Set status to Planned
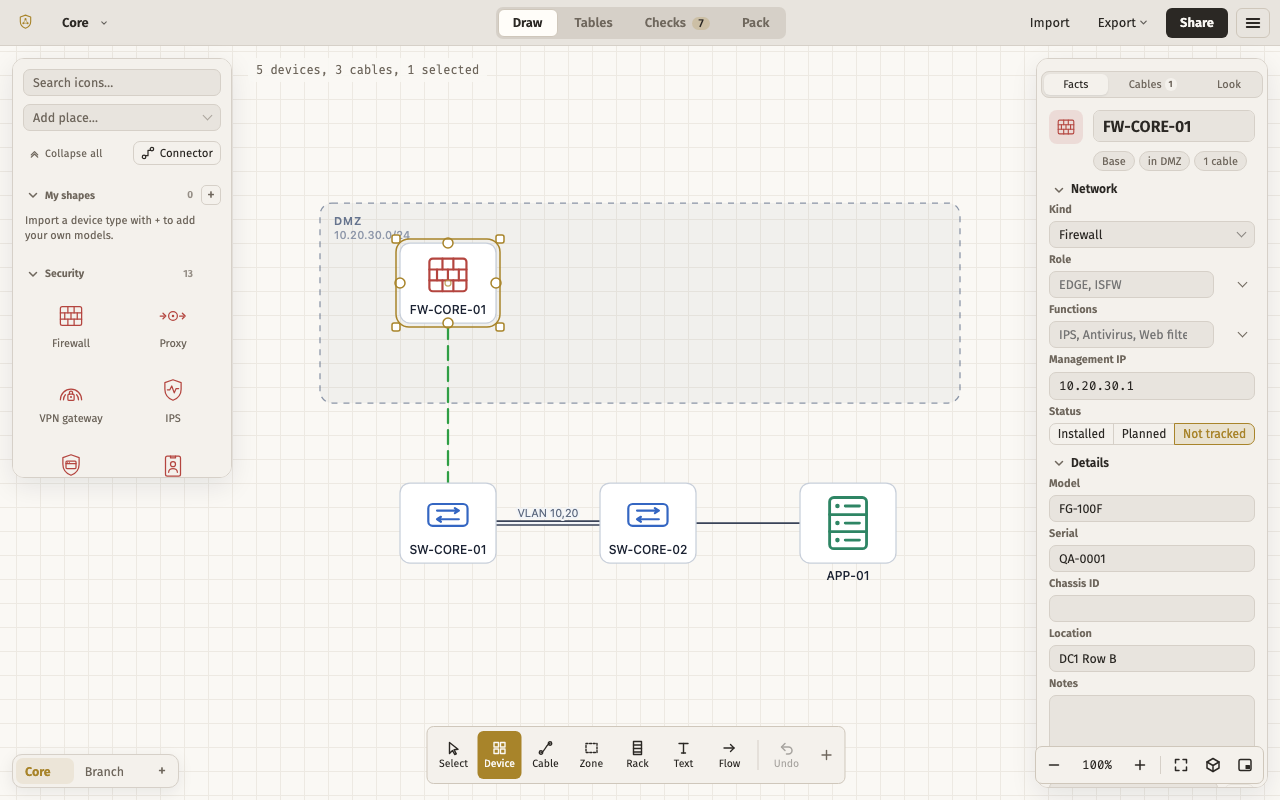Screen dimensions: 1280x800 tap(1144, 434)
